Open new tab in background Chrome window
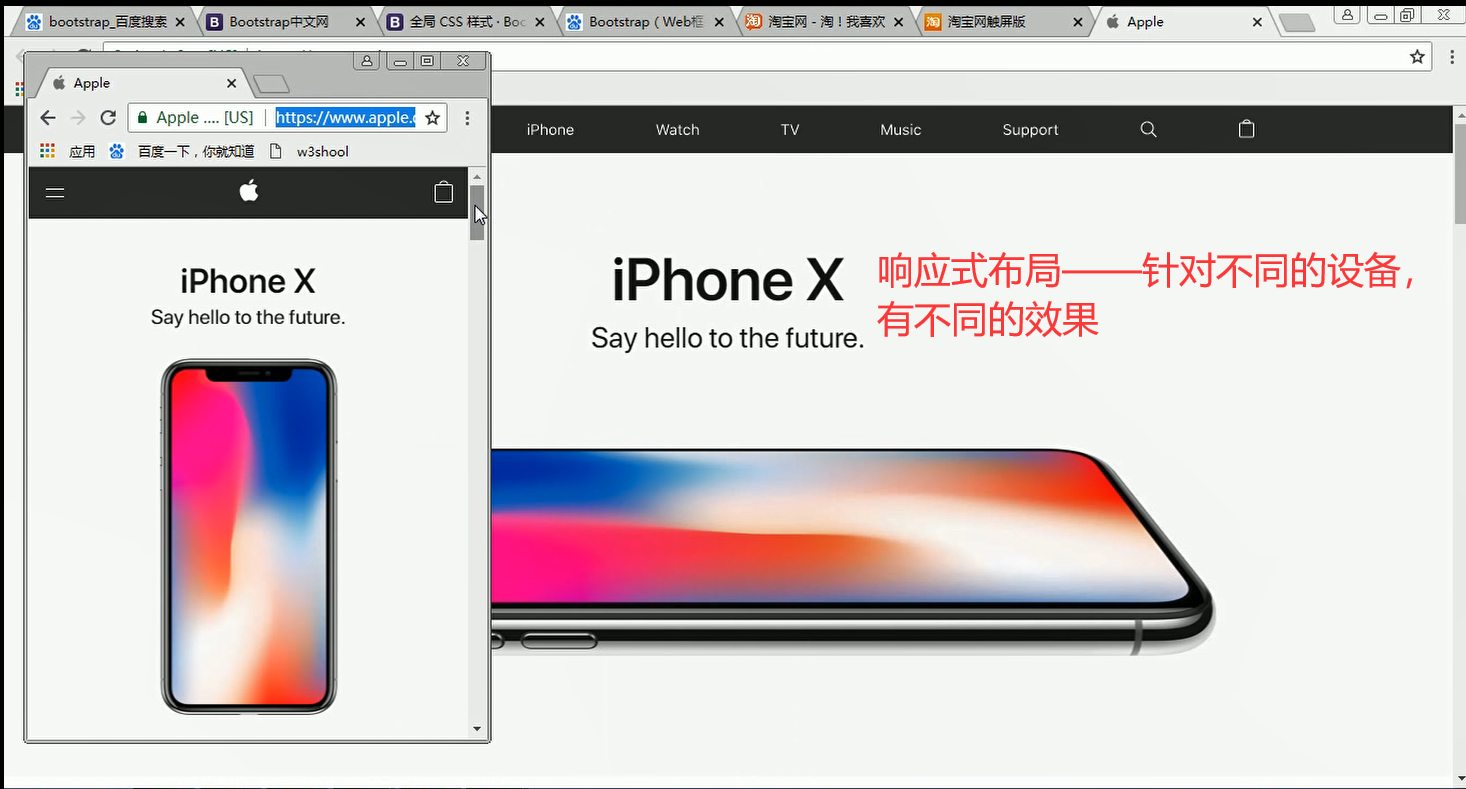The width and height of the screenshot is (1466, 789). pos(1297,23)
